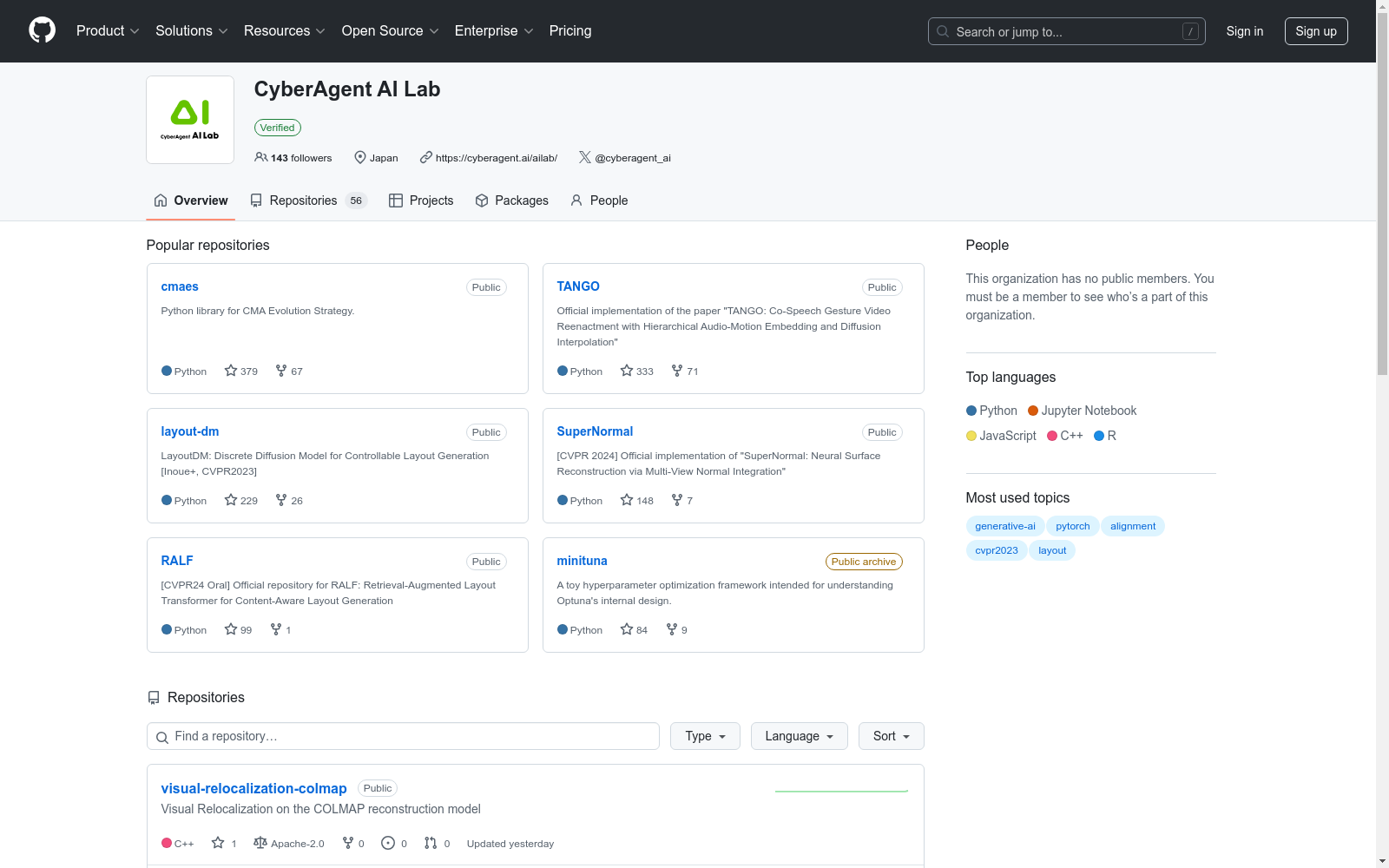This screenshot has width=1389, height=868.
Task: Open the Sort dropdown
Action: pyautogui.click(x=892, y=736)
